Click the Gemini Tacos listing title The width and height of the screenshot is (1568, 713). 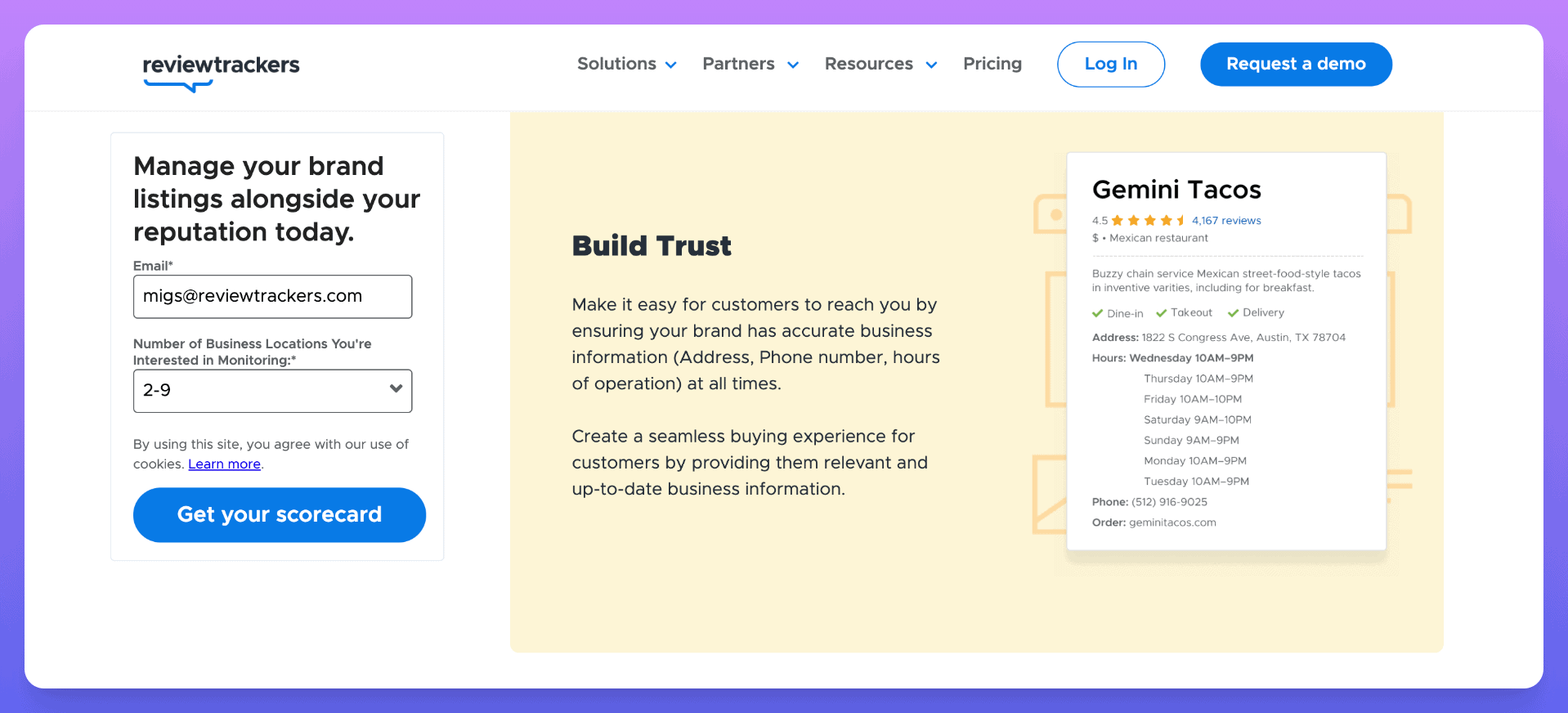[1176, 190]
